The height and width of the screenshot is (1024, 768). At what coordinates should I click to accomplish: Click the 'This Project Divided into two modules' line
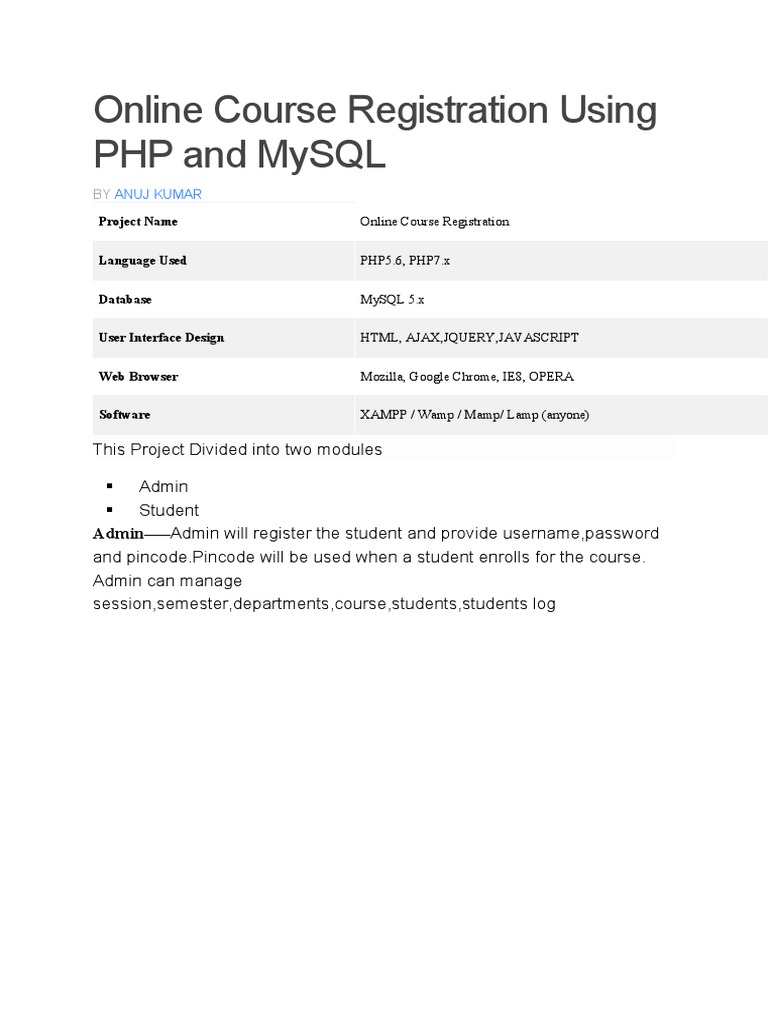point(237,450)
